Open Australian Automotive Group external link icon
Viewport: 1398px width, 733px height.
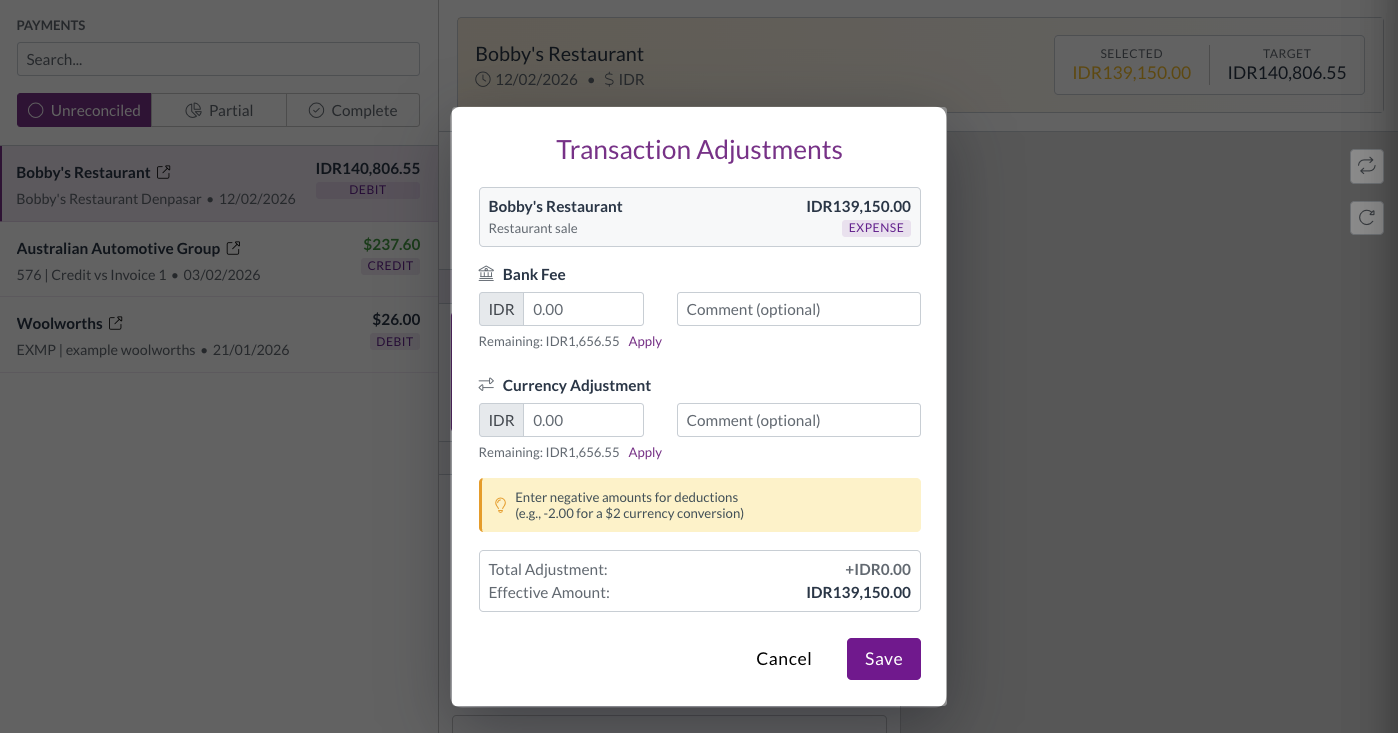pyautogui.click(x=233, y=248)
